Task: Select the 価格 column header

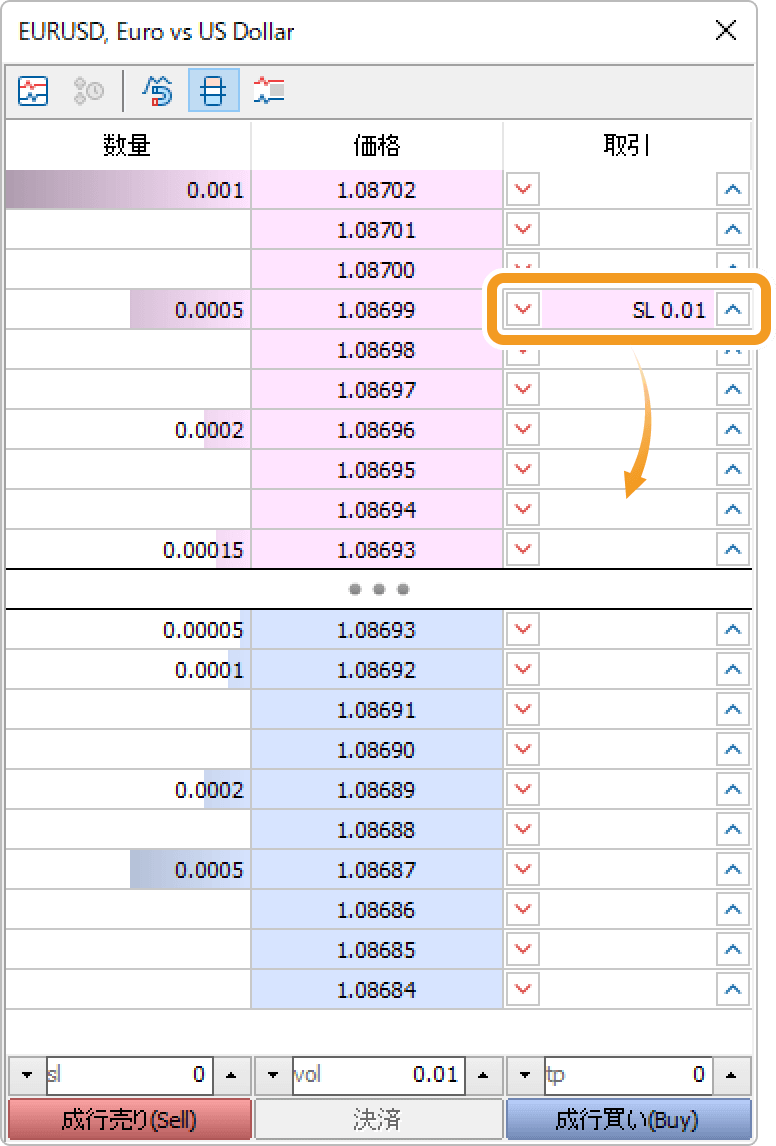Action: (x=377, y=145)
